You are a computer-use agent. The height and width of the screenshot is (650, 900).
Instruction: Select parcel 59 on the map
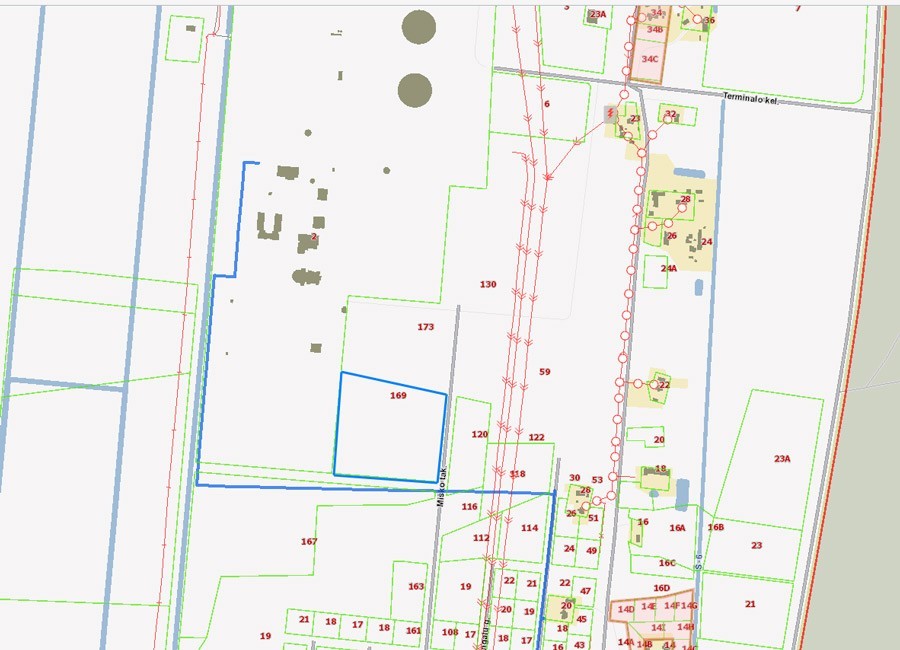(545, 372)
